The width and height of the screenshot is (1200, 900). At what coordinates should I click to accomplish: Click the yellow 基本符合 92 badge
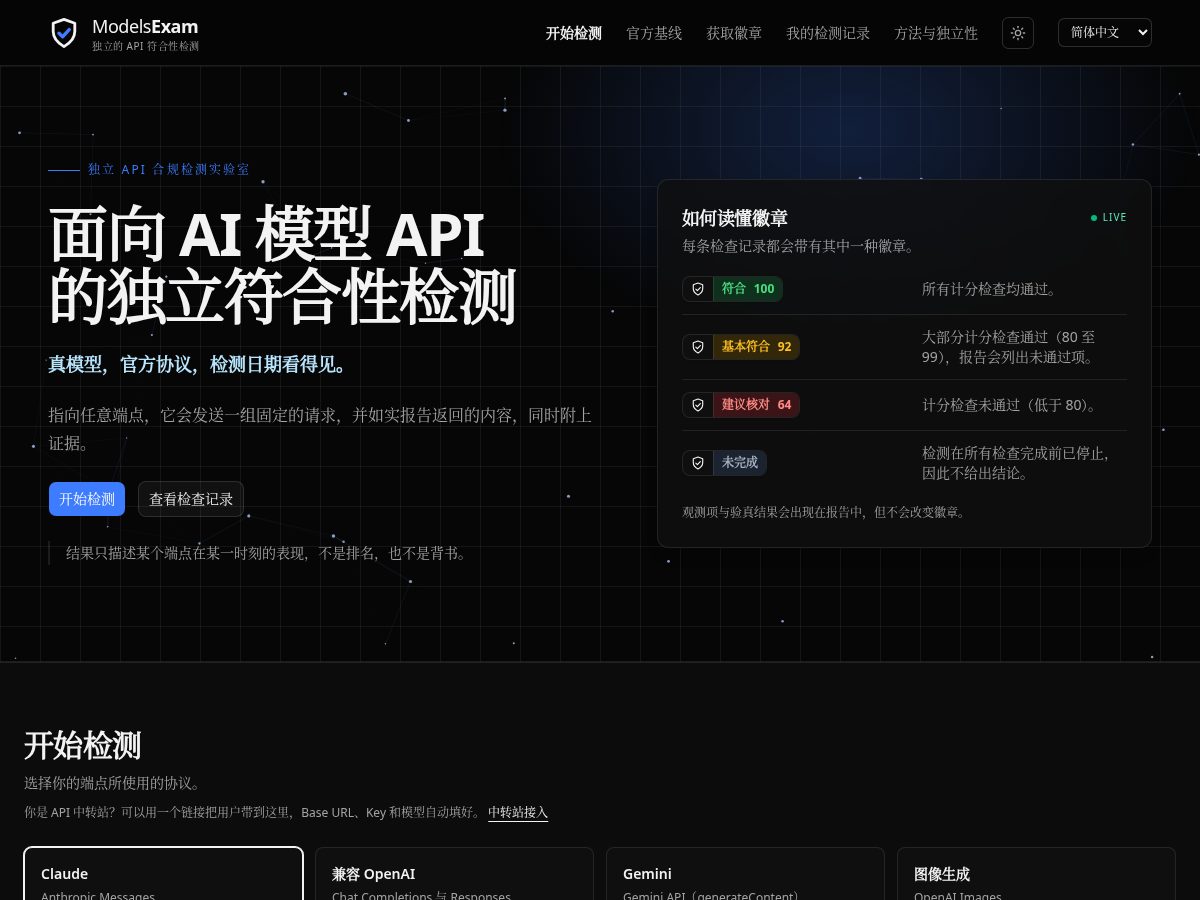[757, 347]
